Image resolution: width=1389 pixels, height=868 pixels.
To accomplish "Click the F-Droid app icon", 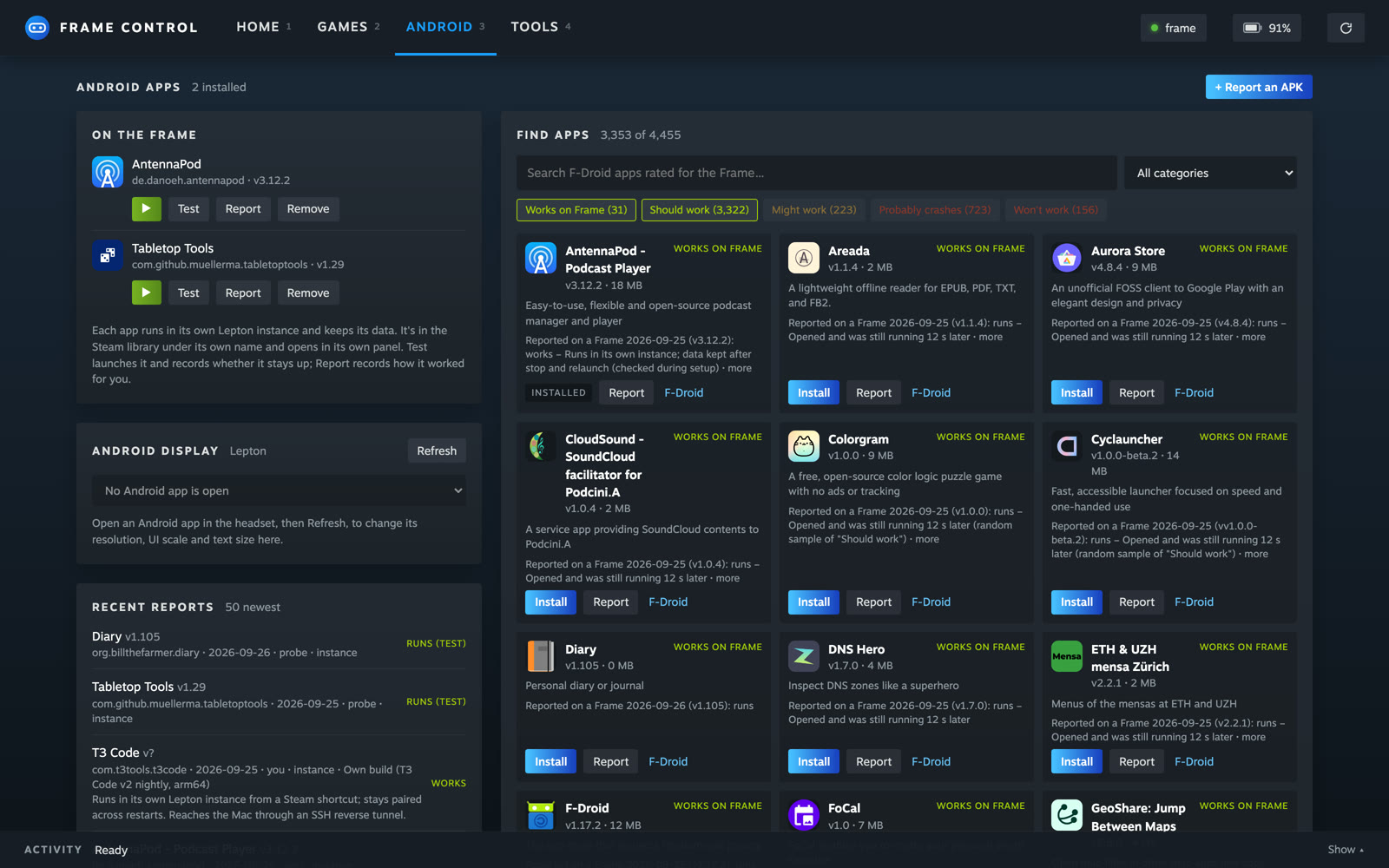I will tap(541, 815).
